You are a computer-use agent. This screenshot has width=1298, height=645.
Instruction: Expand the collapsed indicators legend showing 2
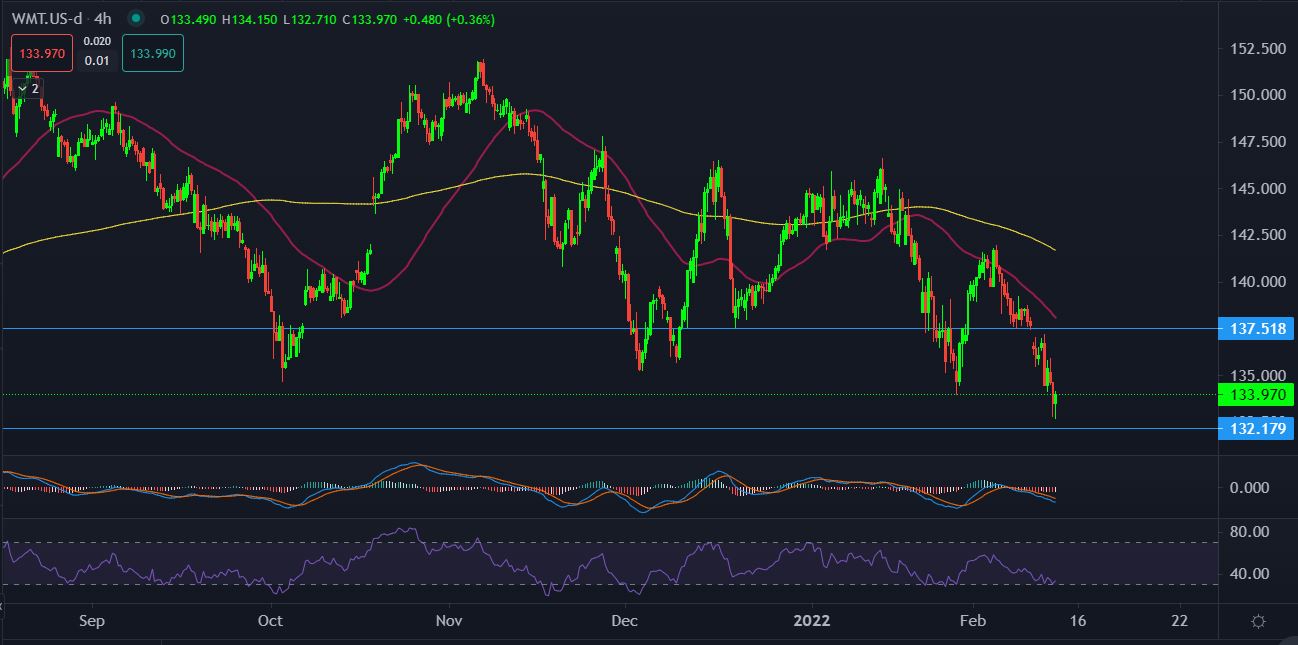pyautogui.click(x=29, y=88)
